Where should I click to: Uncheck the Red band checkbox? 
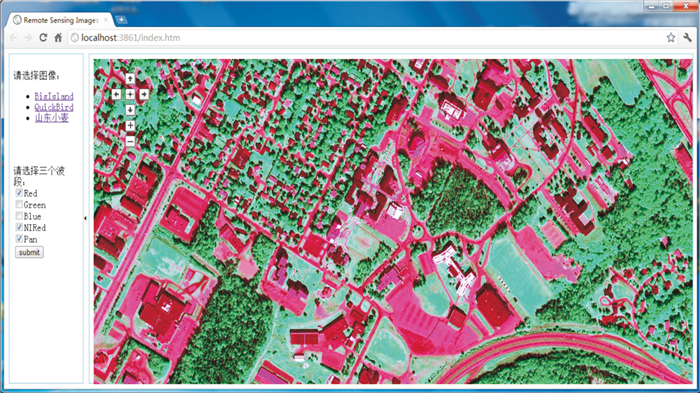tap(19, 193)
